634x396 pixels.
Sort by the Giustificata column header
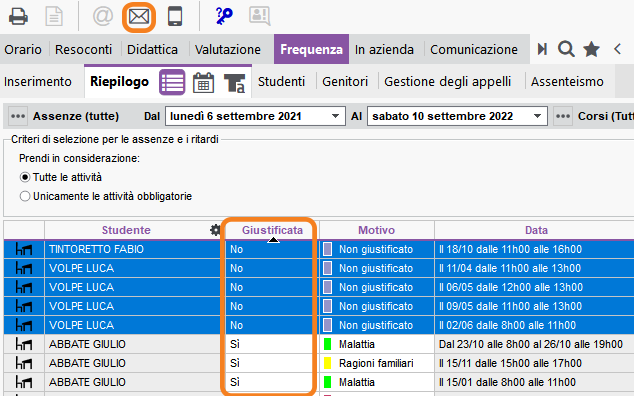pyautogui.click(x=272, y=230)
